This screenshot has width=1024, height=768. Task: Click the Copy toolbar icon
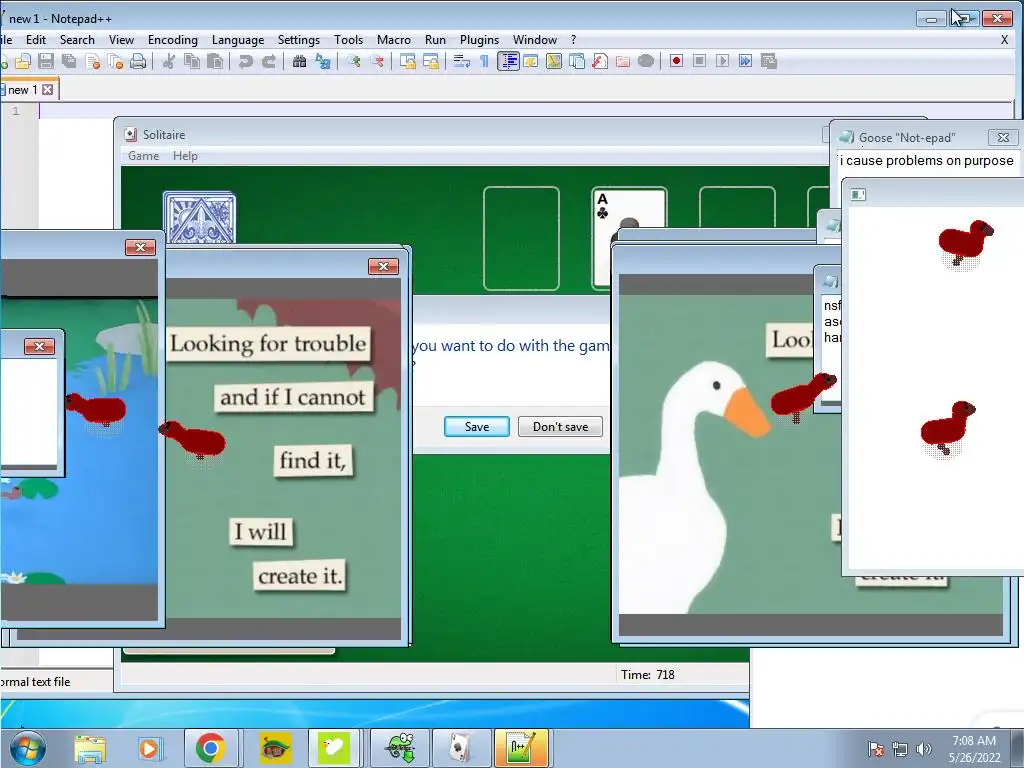pyautogui.click(x=192, y=61)
